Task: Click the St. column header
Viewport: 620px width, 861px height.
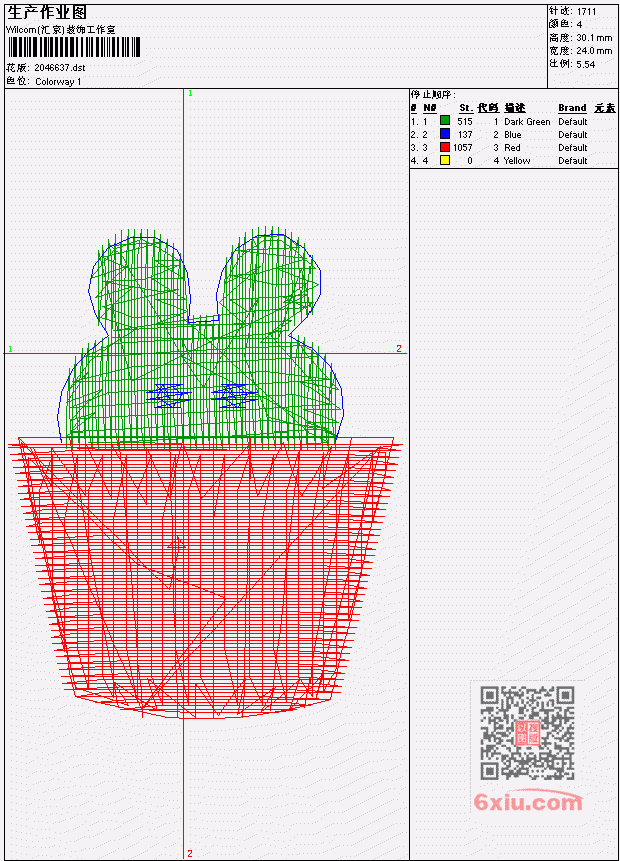Action: pos(466,108)
